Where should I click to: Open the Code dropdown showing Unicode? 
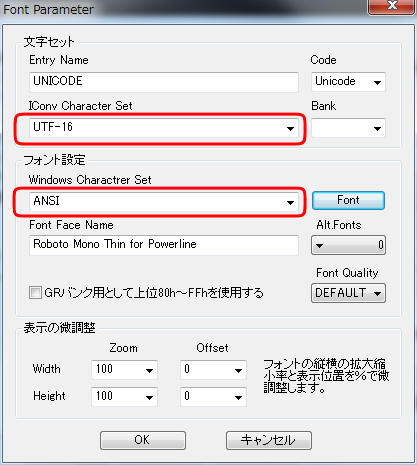(x=348, y=82)
